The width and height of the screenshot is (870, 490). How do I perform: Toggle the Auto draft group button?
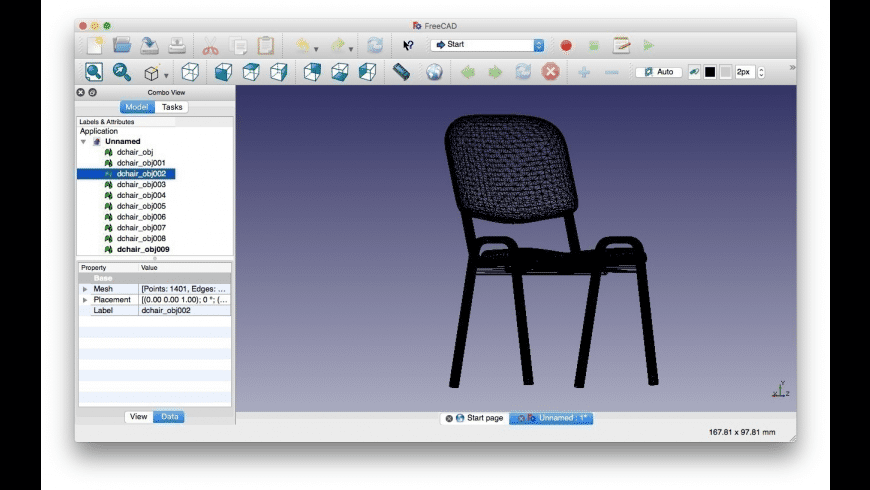(x=659, y=72)
